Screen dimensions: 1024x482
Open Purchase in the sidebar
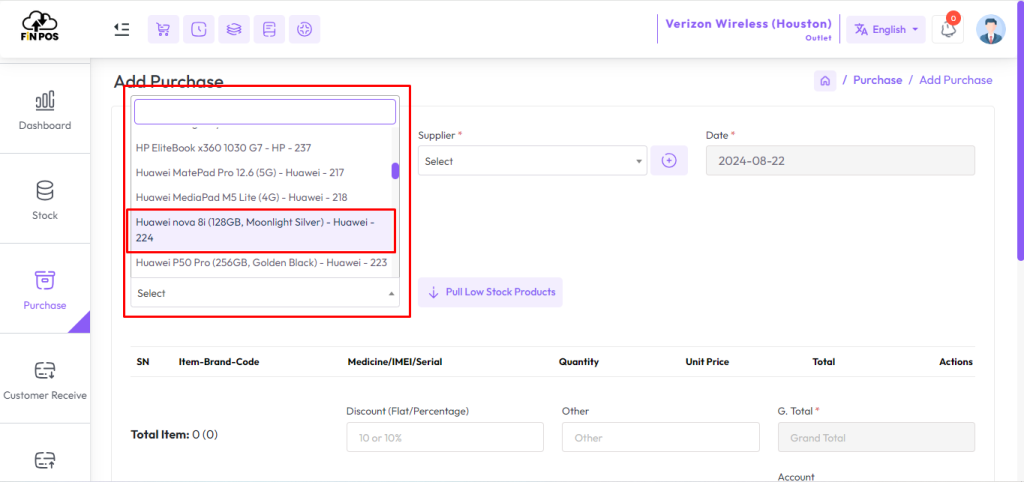pyautogui.click(x=45, y=289)
